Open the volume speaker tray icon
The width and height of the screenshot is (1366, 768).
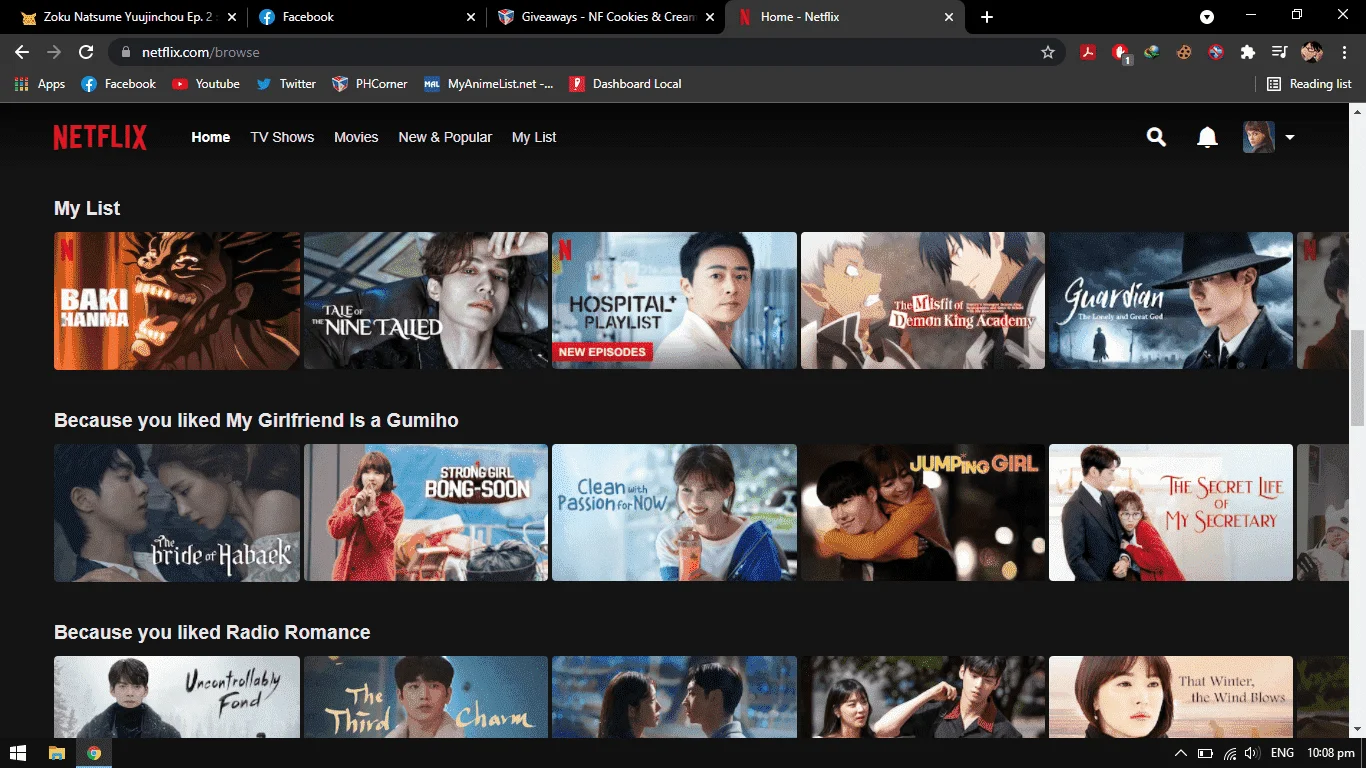pos(1251,753)
